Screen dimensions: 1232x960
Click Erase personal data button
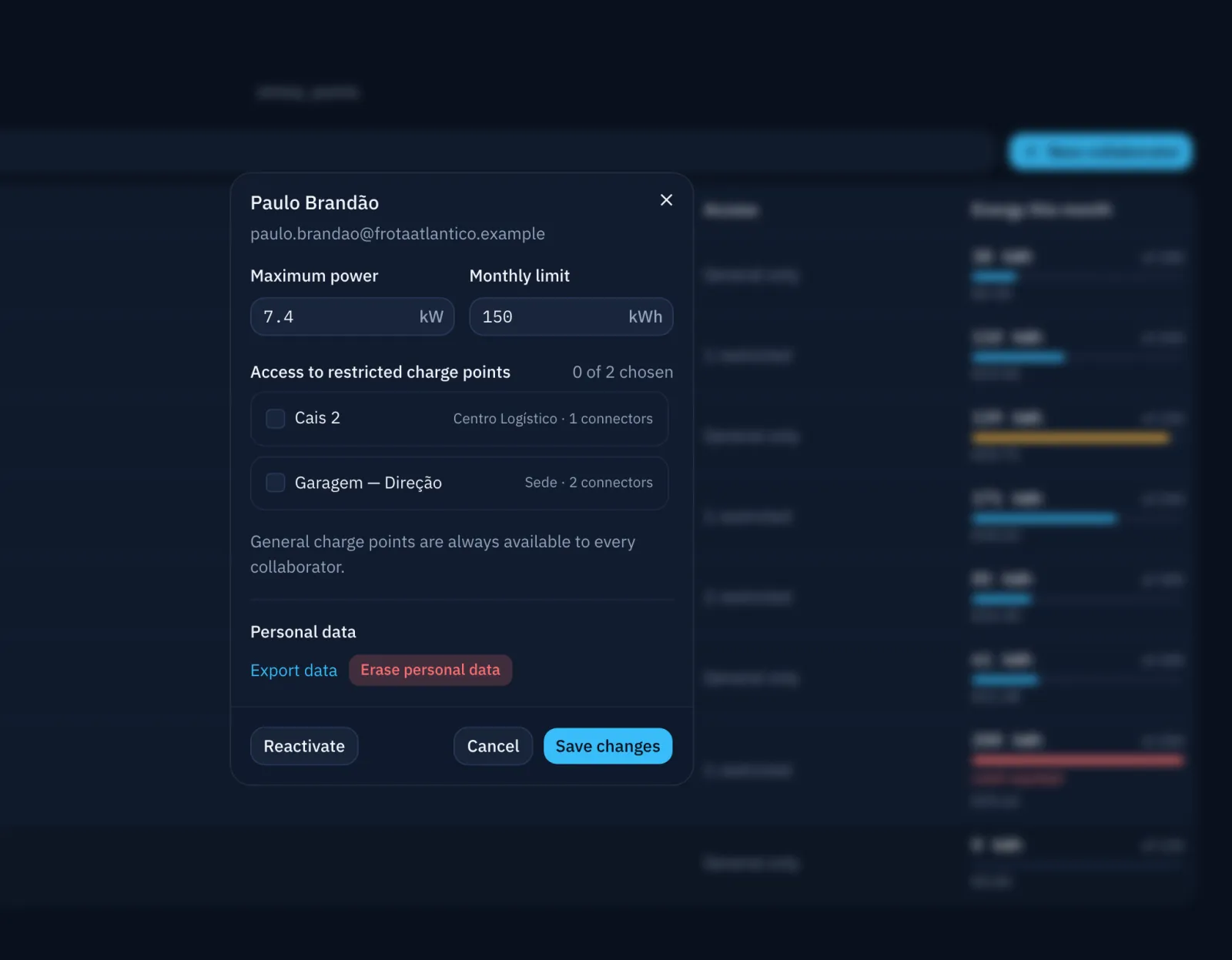(430, 670)
